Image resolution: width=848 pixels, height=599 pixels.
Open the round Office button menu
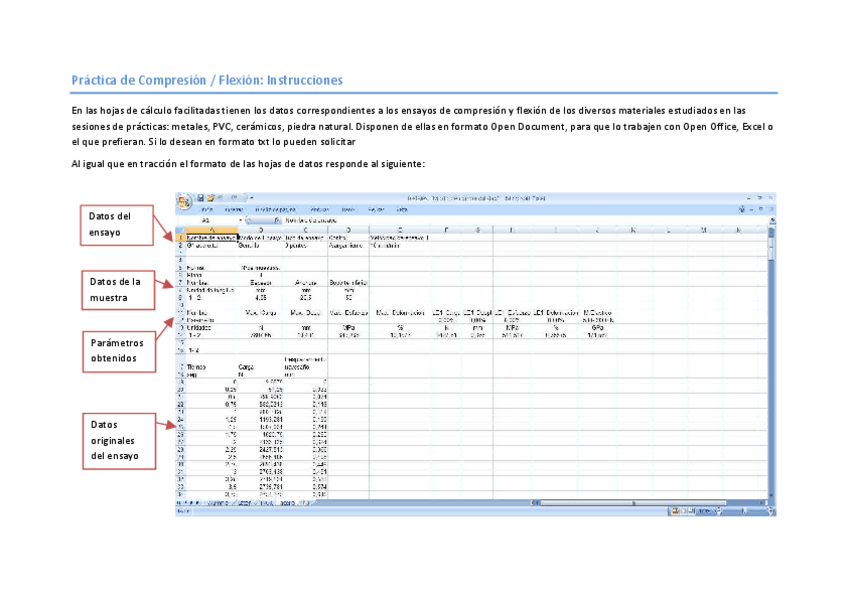pos(184,202)
